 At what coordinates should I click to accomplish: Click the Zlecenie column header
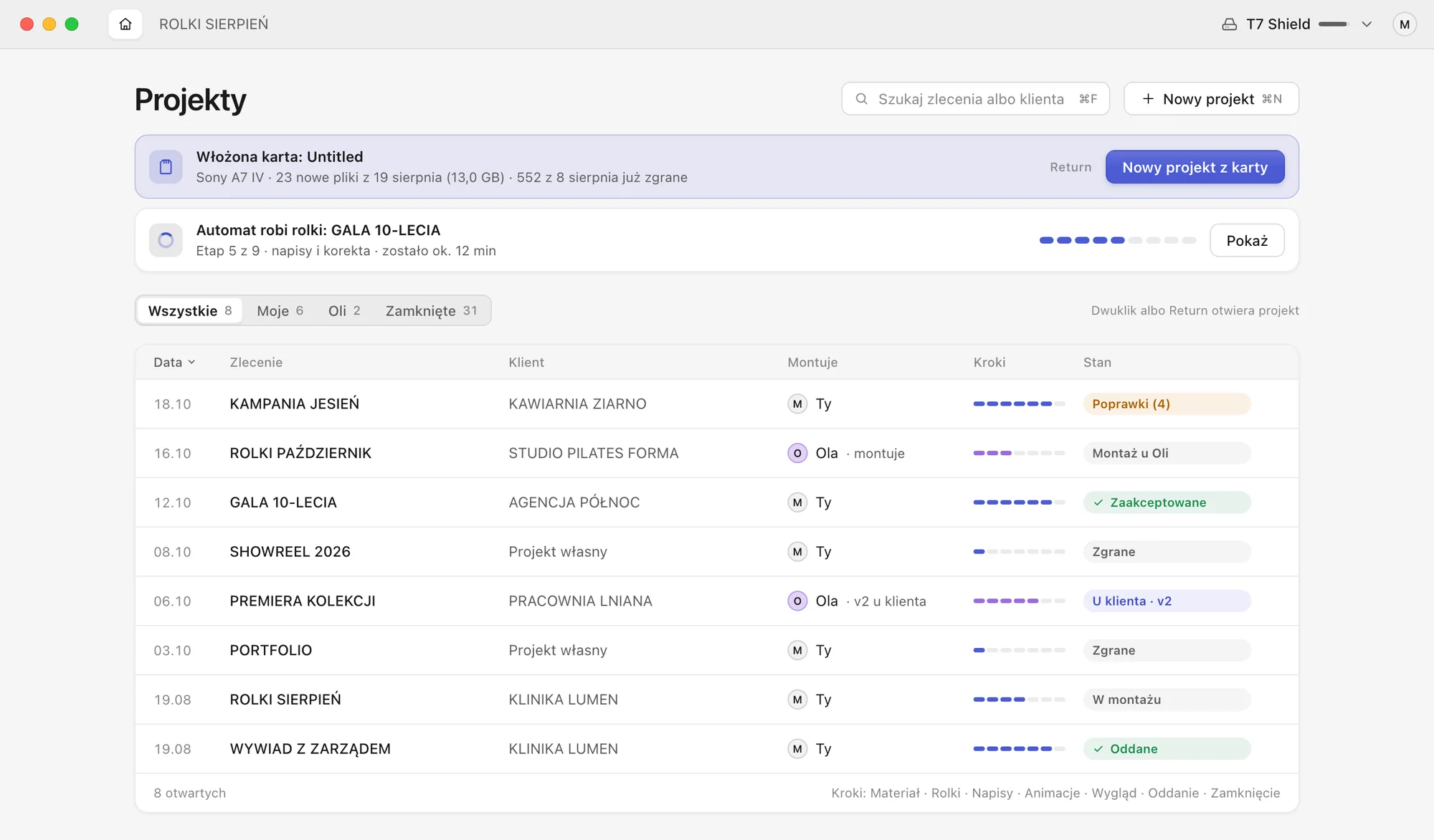coord(256,363)
